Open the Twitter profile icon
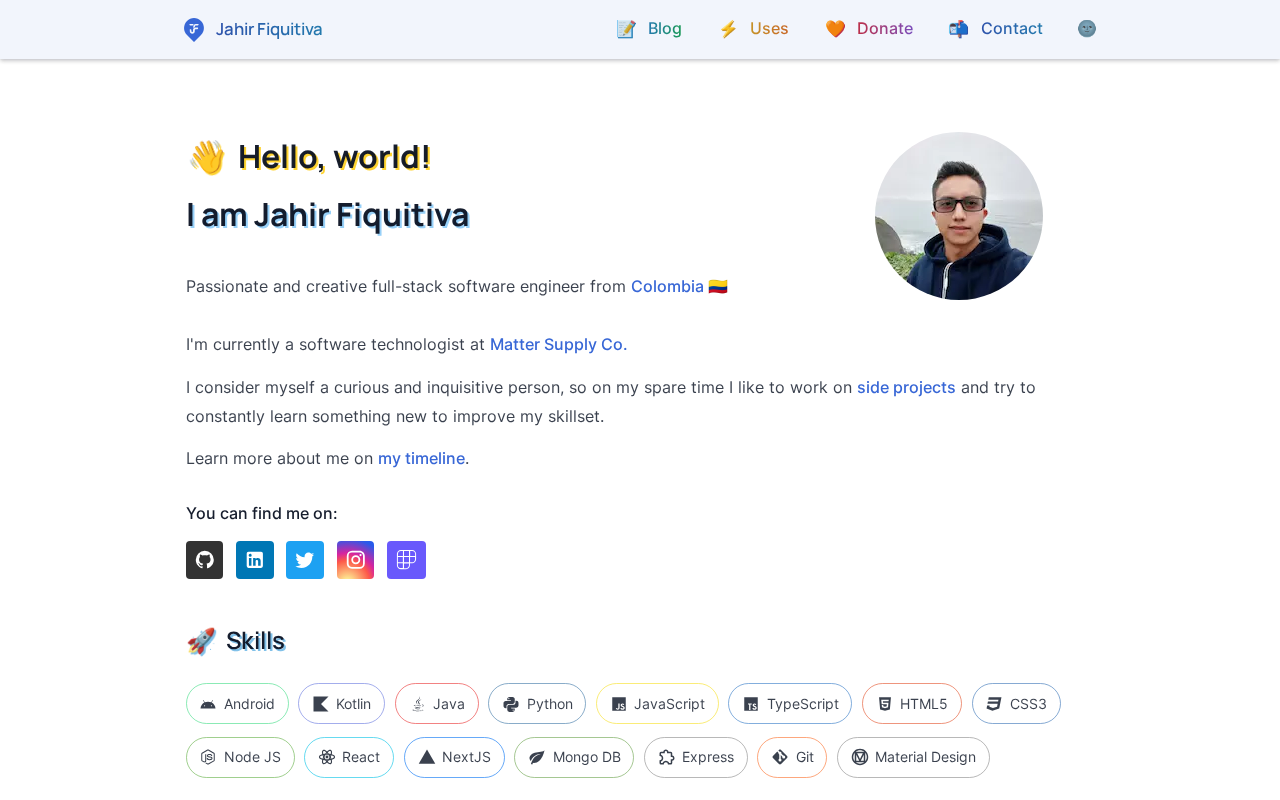The width and height of the screenshot is (1280, 800). coord(305,560)
